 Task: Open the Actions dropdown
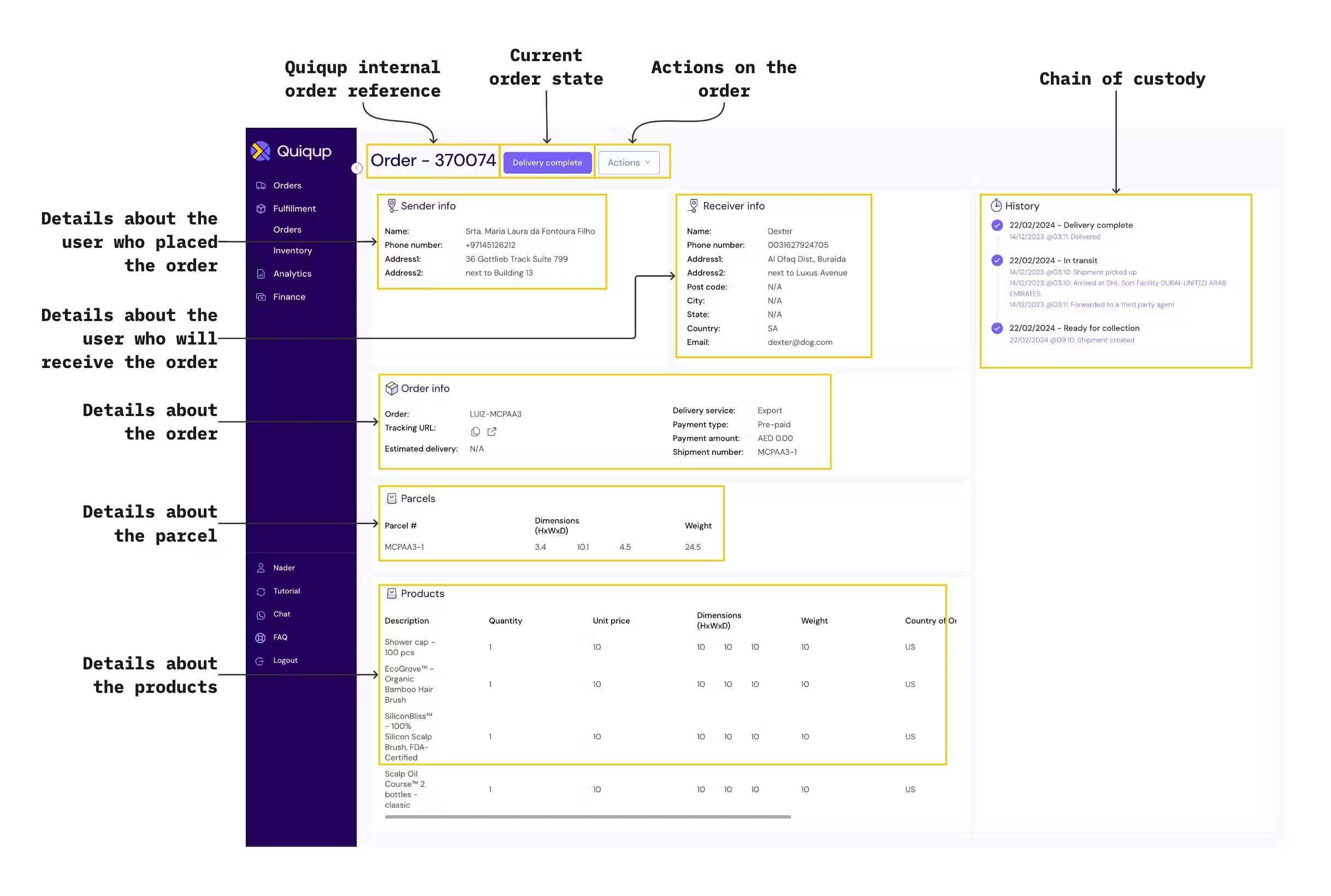pyautogui.click(x=628, y=163)
